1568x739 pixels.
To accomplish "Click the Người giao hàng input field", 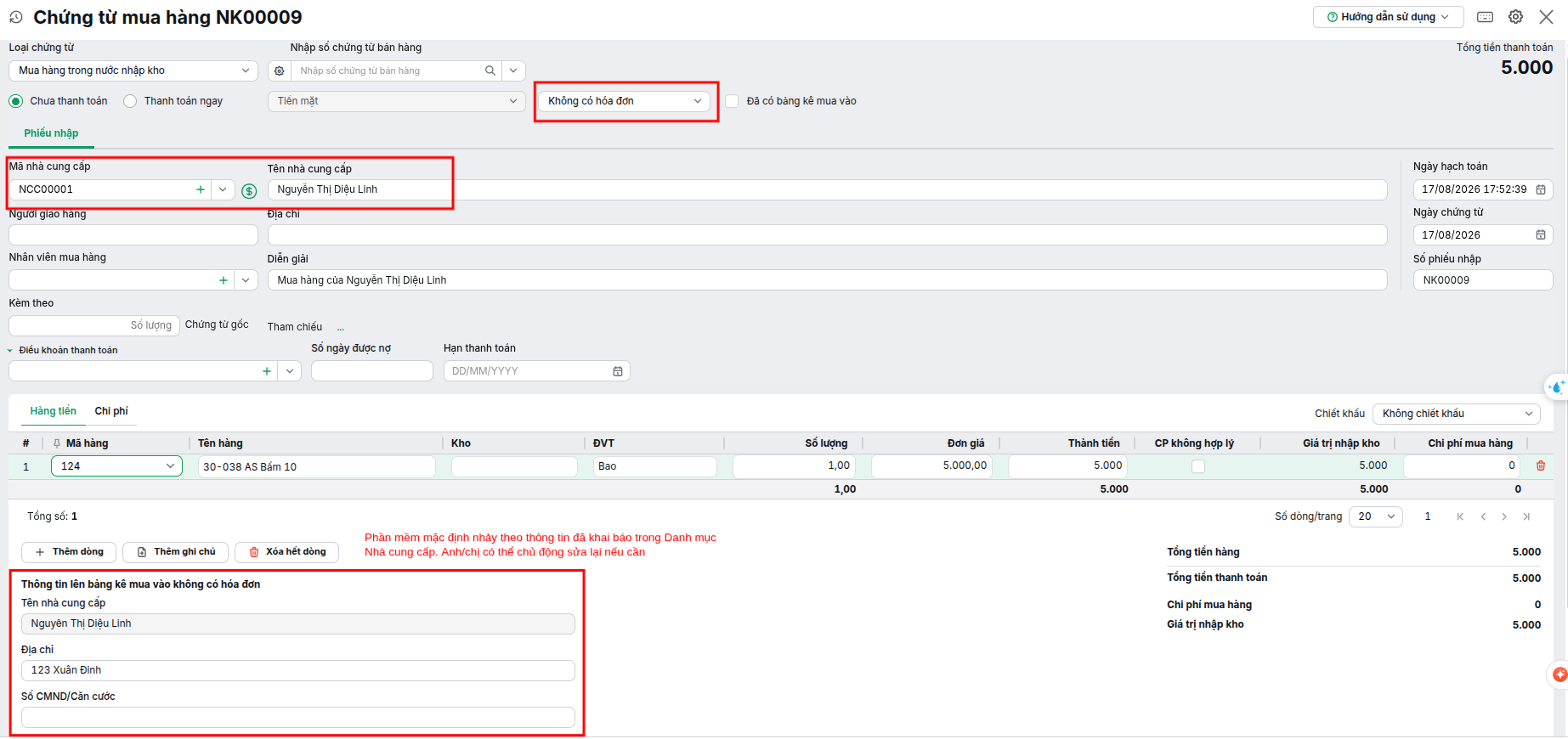I will coord(133,235).
